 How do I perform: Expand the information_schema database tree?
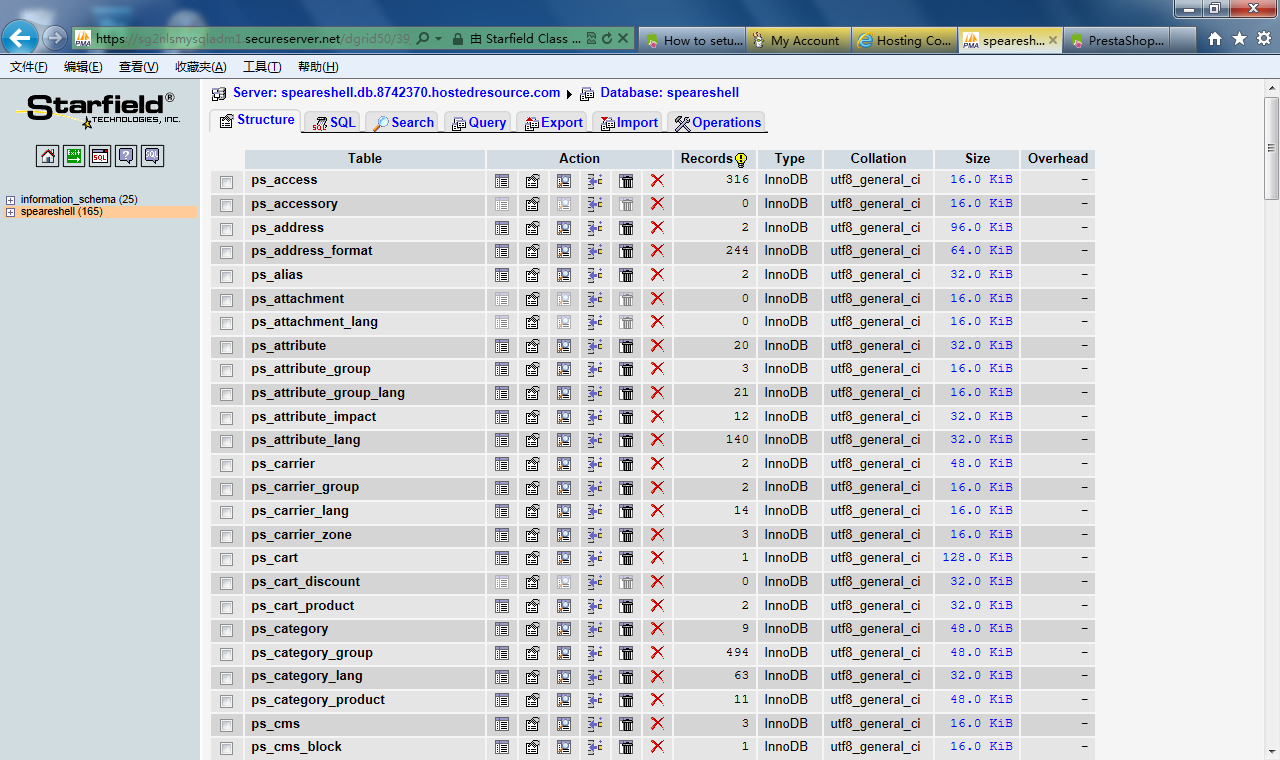pos(11,200)
